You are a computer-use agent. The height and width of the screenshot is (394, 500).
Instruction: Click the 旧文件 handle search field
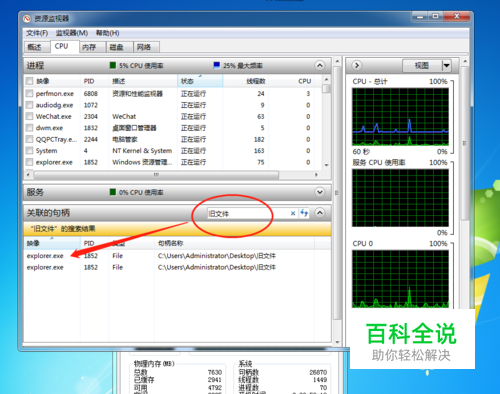(248, 213)
